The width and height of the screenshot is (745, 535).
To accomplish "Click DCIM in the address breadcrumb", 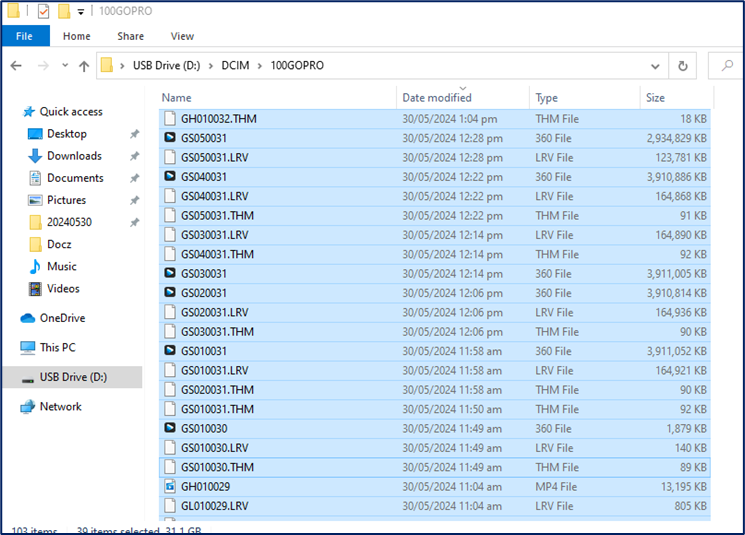I will pos(235,66).
